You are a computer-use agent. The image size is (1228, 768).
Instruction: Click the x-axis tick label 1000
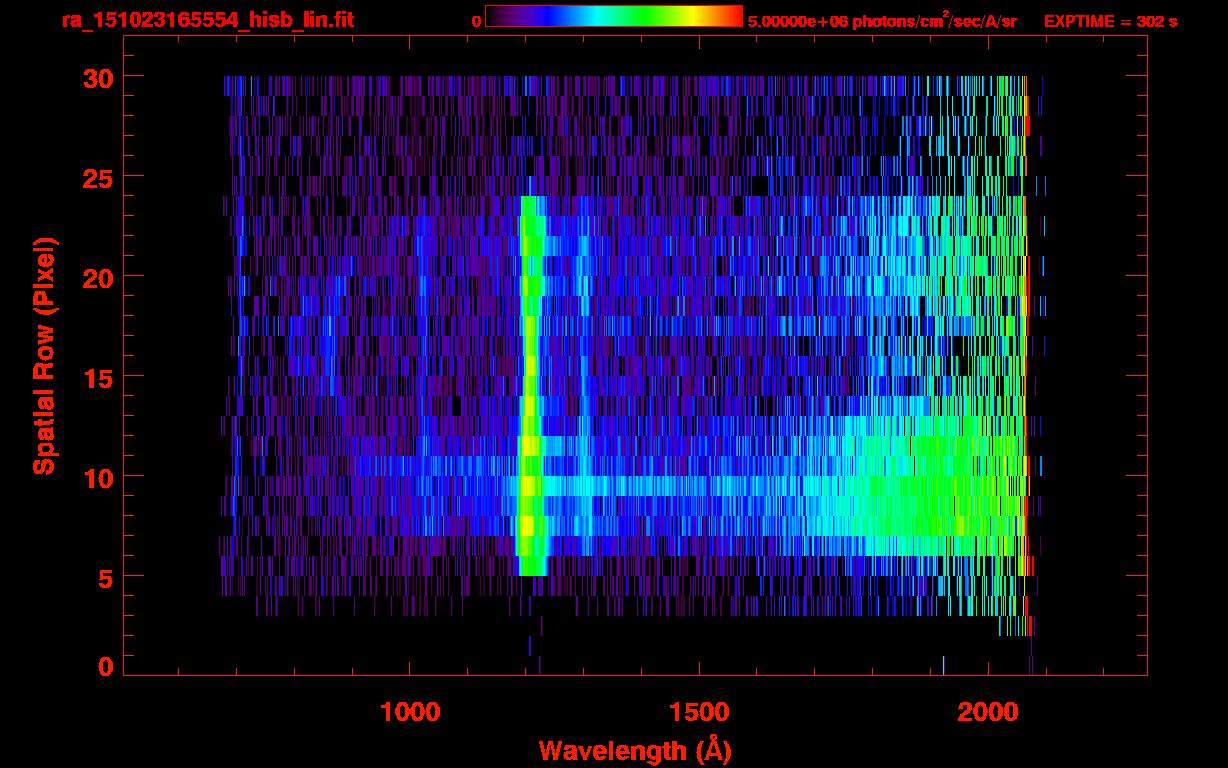coord(411,712)
